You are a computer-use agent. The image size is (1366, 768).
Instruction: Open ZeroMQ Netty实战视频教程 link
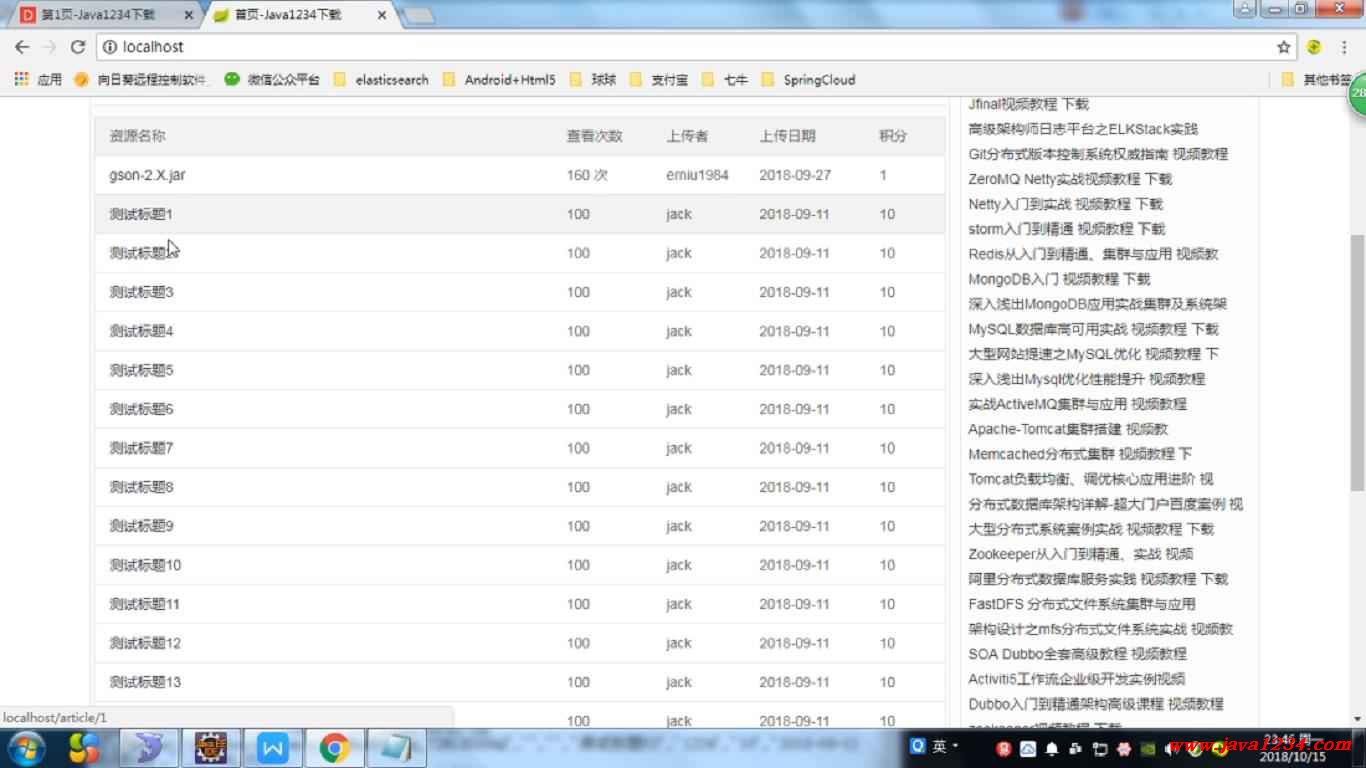coord(1070,179)
